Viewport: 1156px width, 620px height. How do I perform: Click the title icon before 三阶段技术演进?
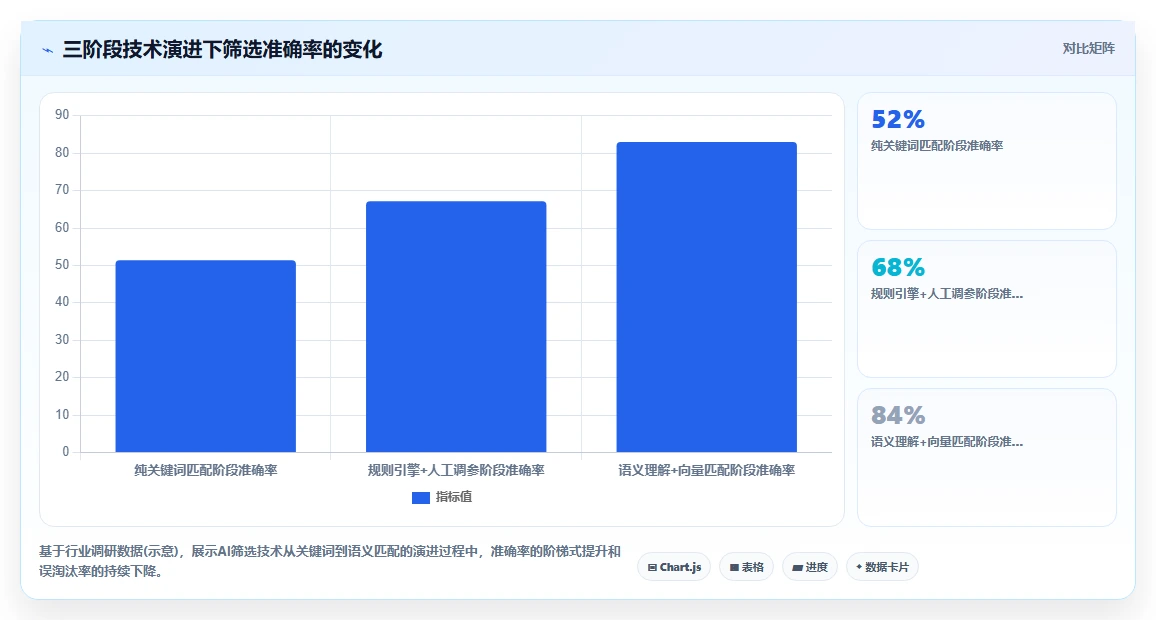[48, 51]
